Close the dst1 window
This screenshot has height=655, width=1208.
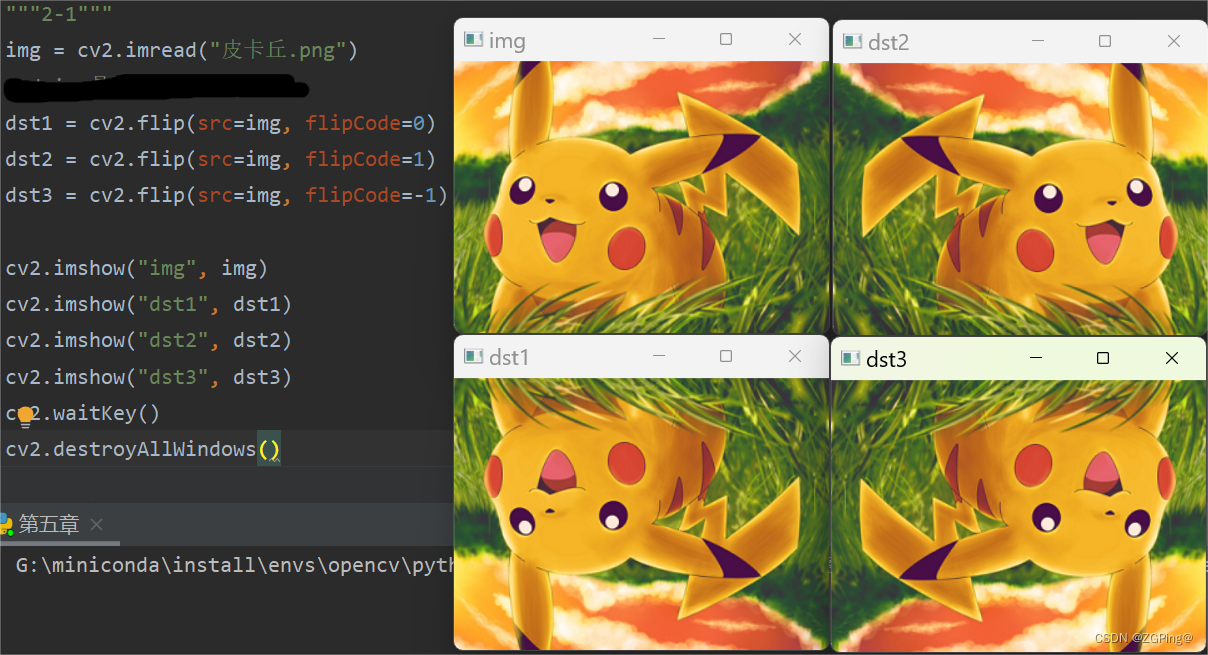coord(795,356)
